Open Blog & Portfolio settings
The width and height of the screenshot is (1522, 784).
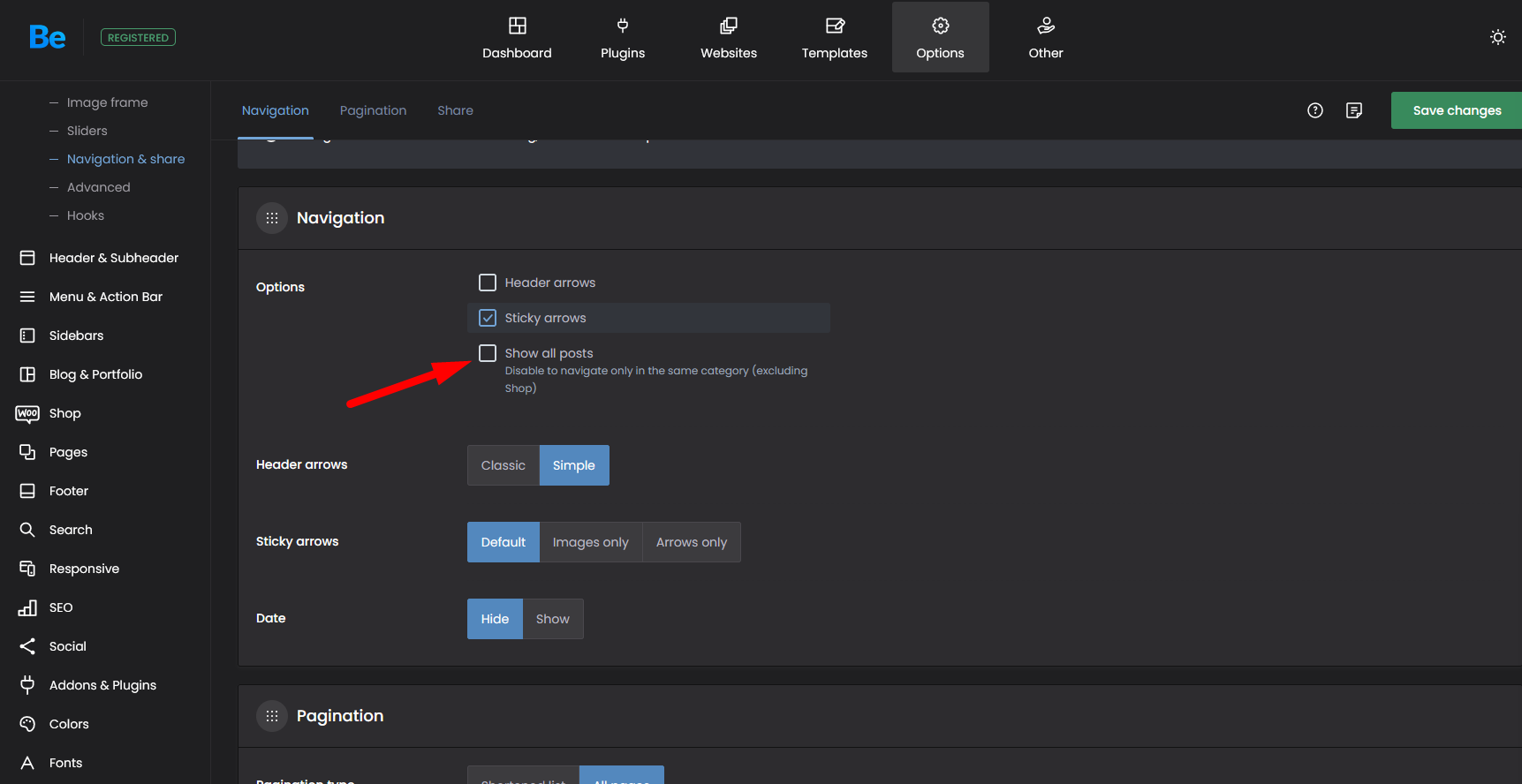click(x=95, y=374)
